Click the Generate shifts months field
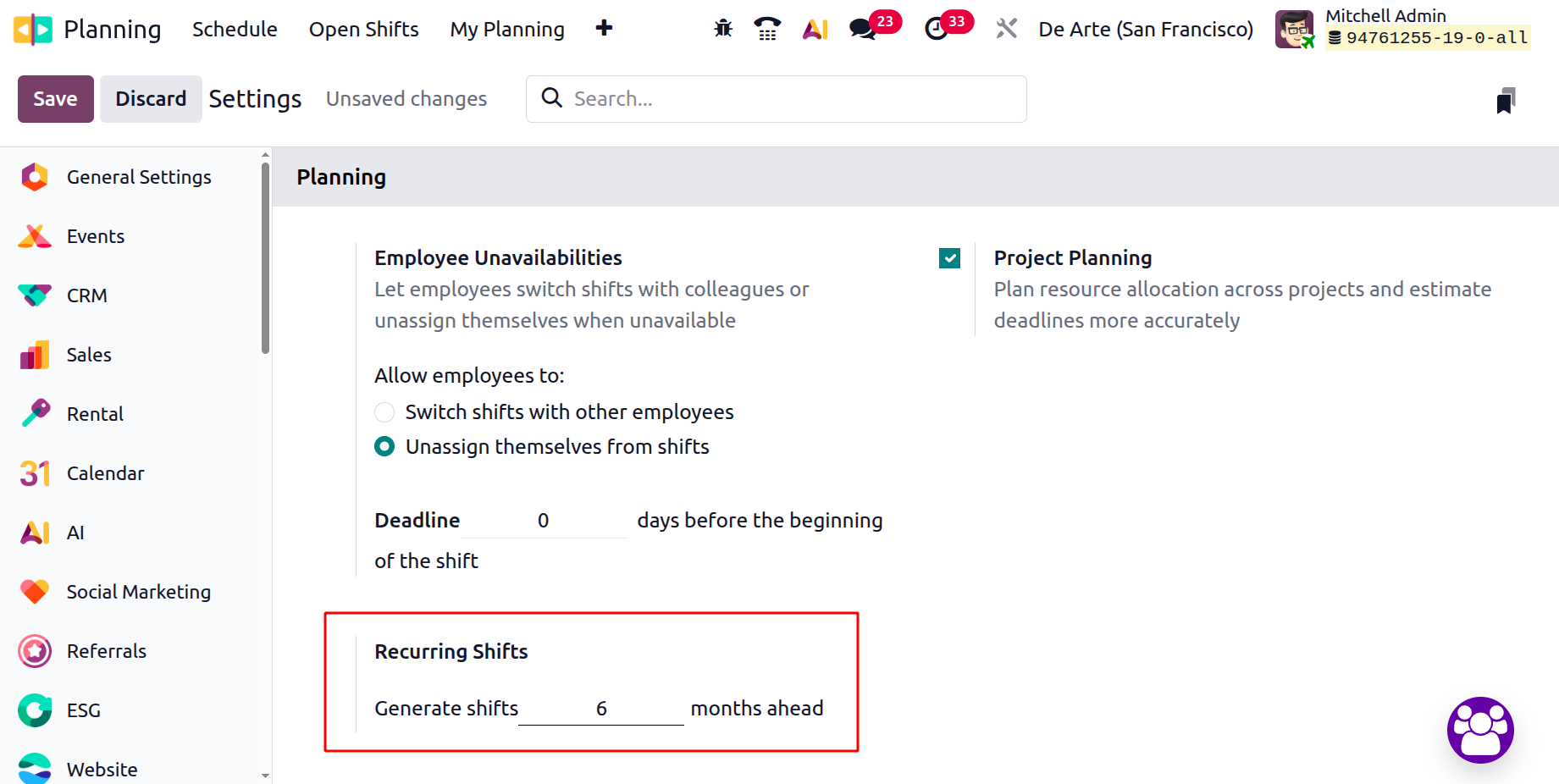Viewport: 1559px width, 784px height. (601, 709)
